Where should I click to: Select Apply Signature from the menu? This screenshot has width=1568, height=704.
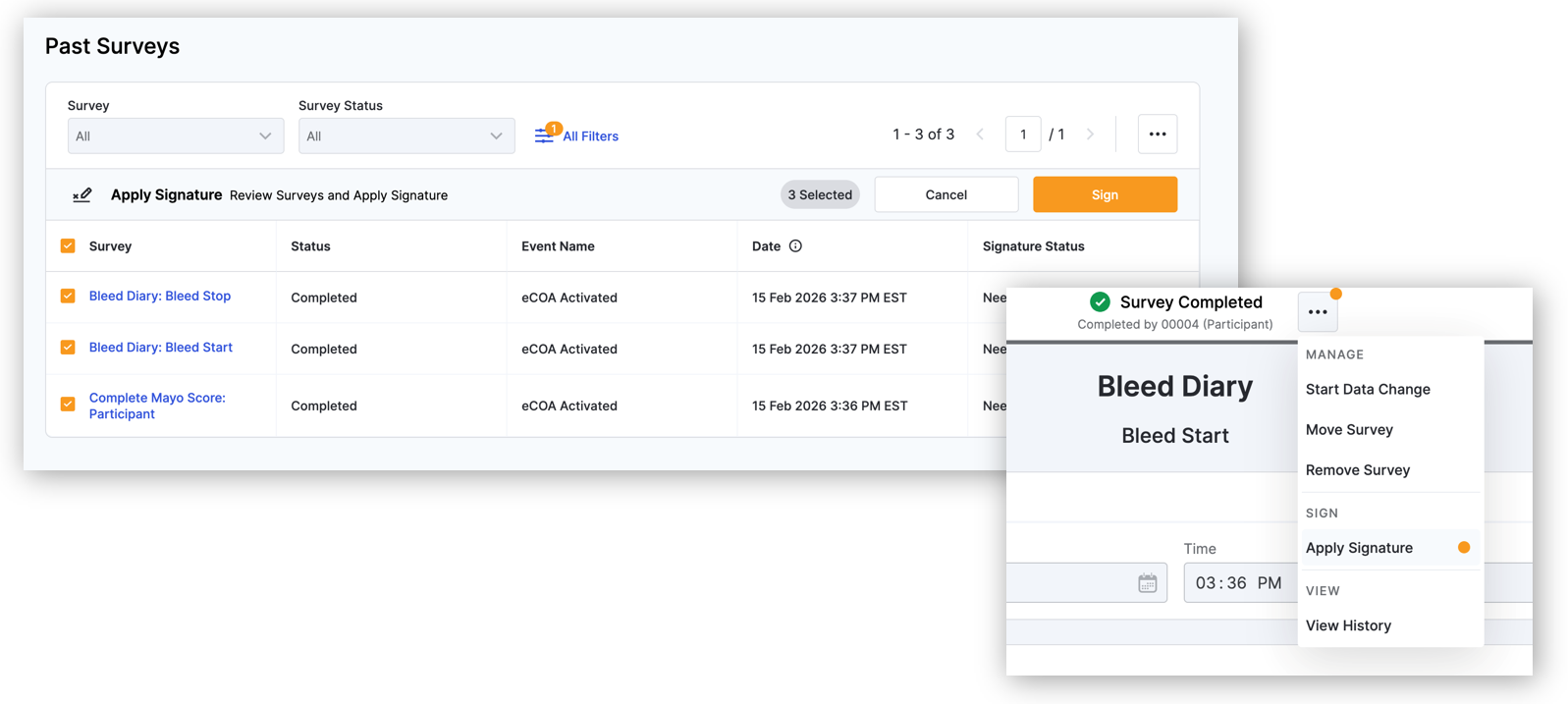(x=1359, y=548)
